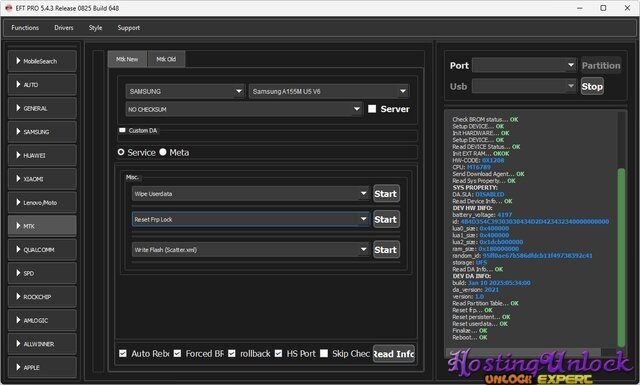The image size is (640, 385).
Task: Click the 'Read Partition Table... OK' log line
Action: click(x=485, y=303)
